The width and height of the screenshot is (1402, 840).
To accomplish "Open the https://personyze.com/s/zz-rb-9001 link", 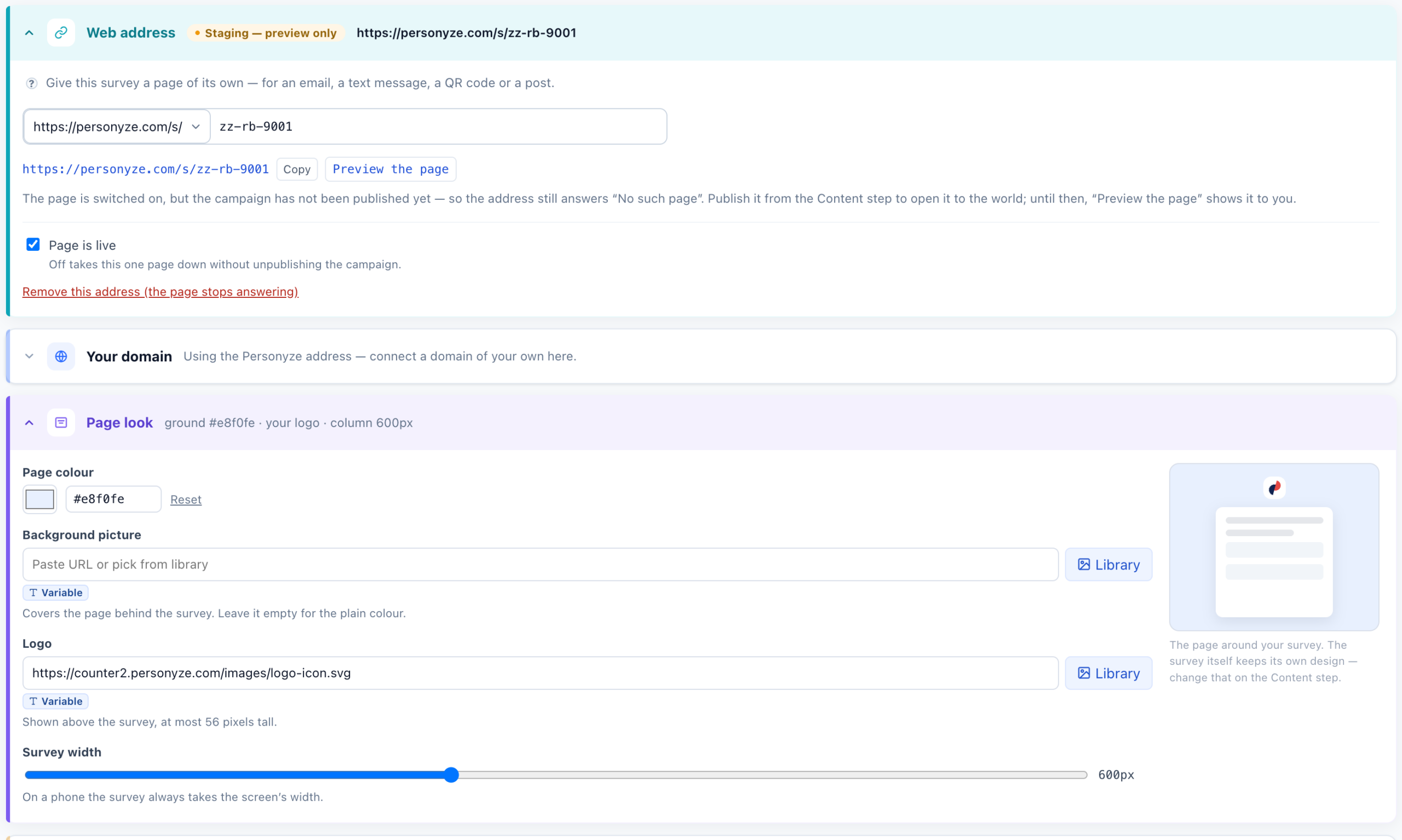I will 146,169.
